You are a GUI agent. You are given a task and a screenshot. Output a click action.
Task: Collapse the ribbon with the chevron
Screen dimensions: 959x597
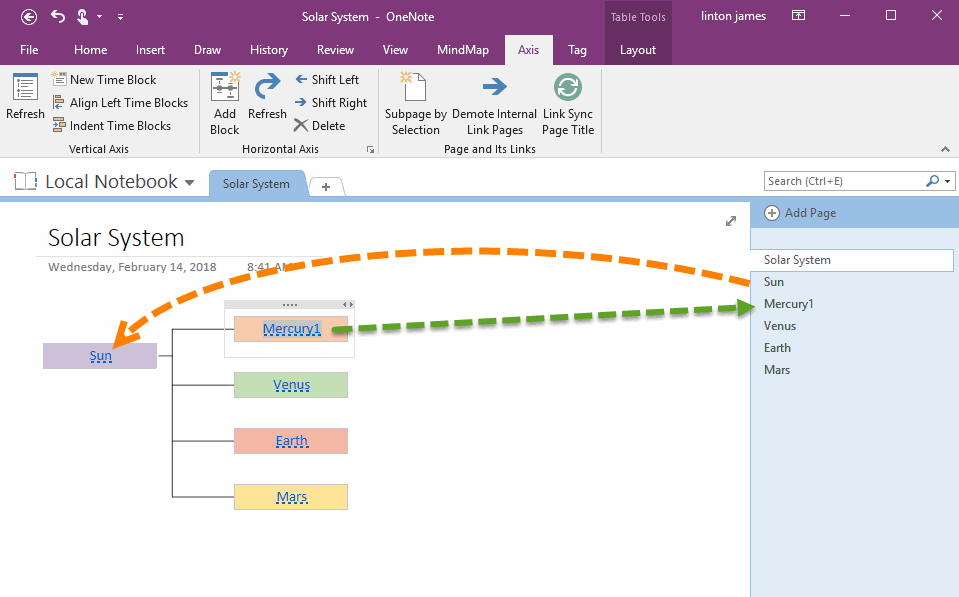click(x=945, y=149)
